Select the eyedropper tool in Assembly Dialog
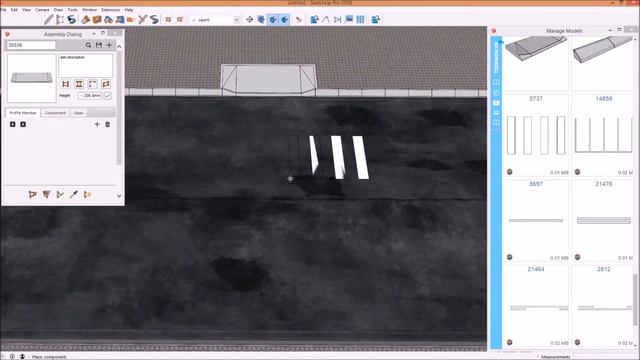Image resolution: width=640 pixels, height=360 pixels. [x=74, y=194]
